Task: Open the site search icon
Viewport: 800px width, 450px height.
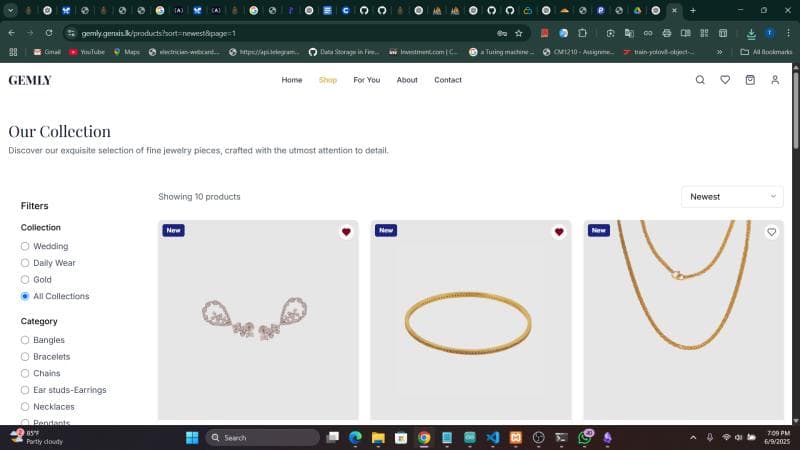Action: tap(700, 80)
